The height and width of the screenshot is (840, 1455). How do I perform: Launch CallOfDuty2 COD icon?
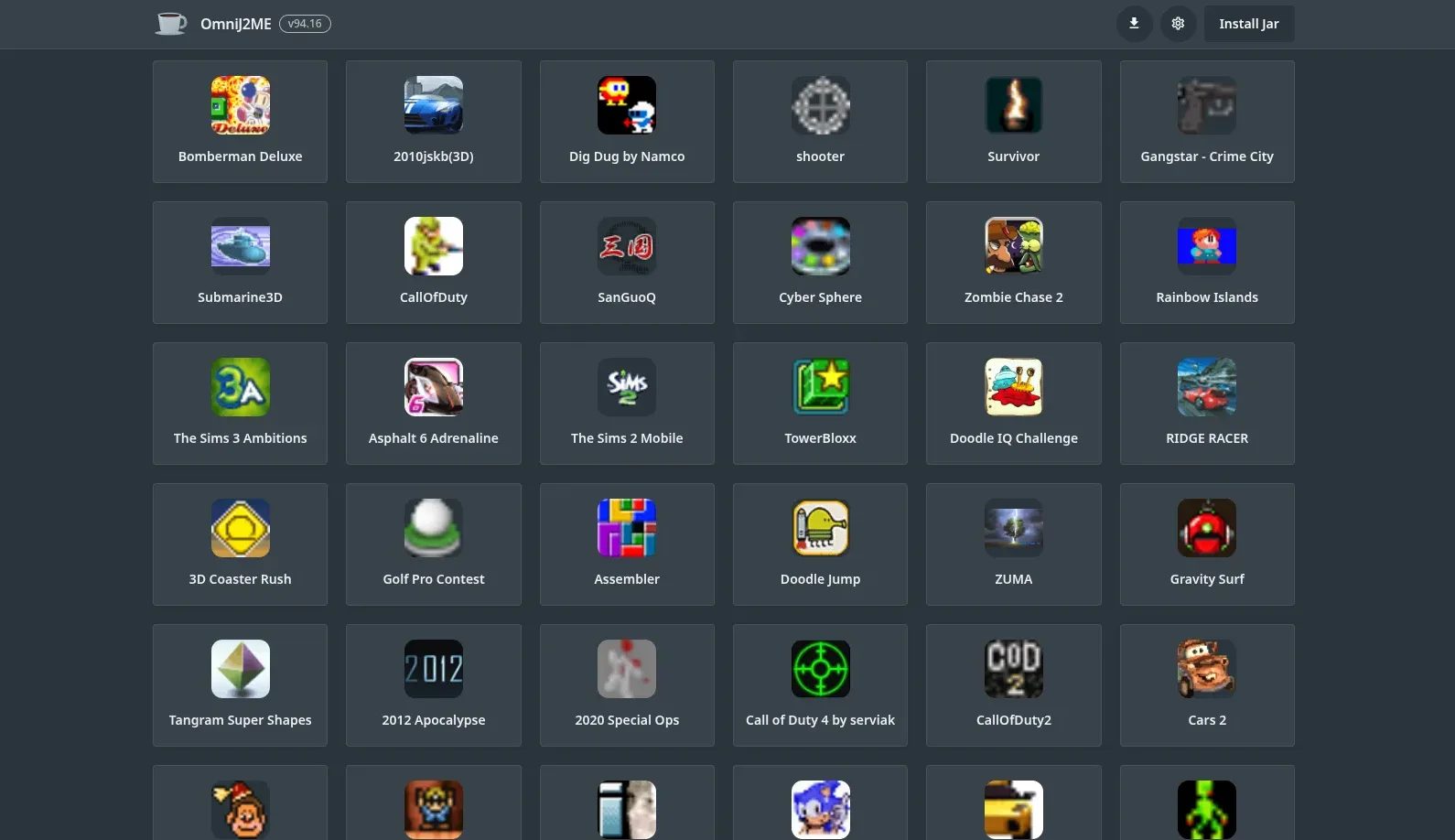pyautogui.click(x=1014, y=669)
